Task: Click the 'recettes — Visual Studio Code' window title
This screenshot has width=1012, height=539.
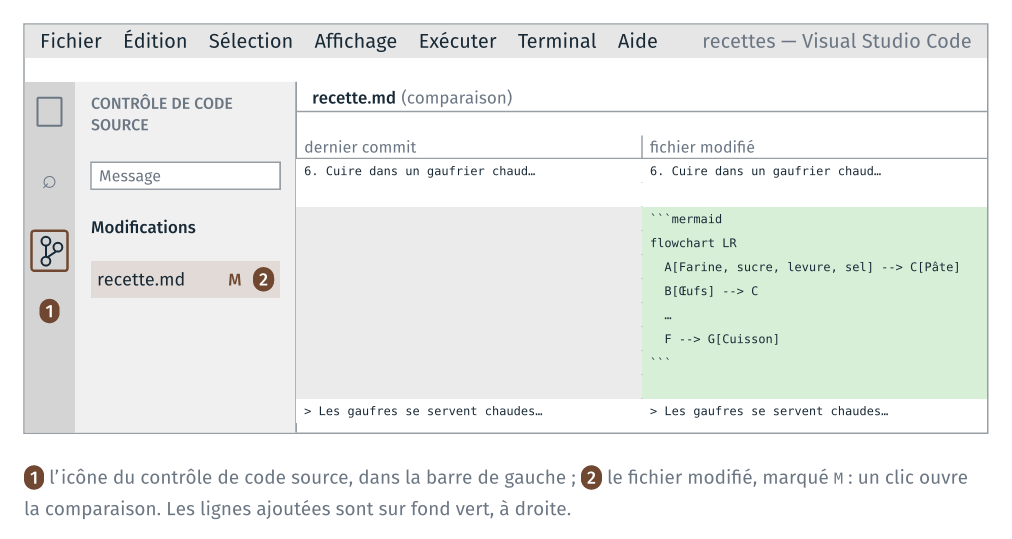Action: (x=836, y=41)
